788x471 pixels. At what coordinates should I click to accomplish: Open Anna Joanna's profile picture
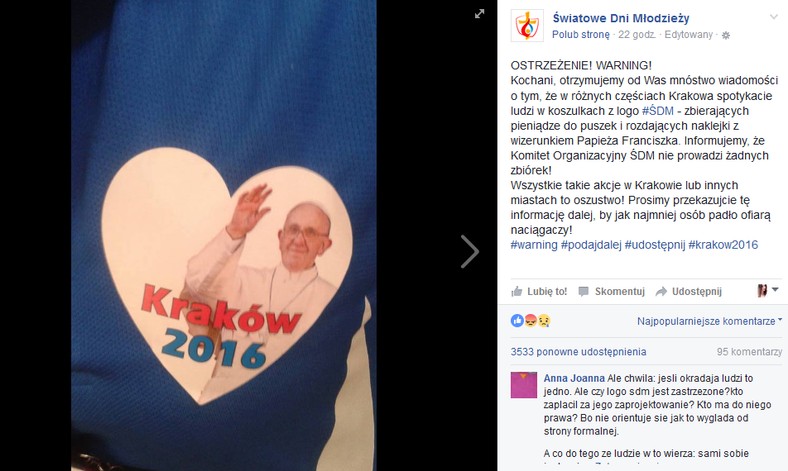coord(524,385)
